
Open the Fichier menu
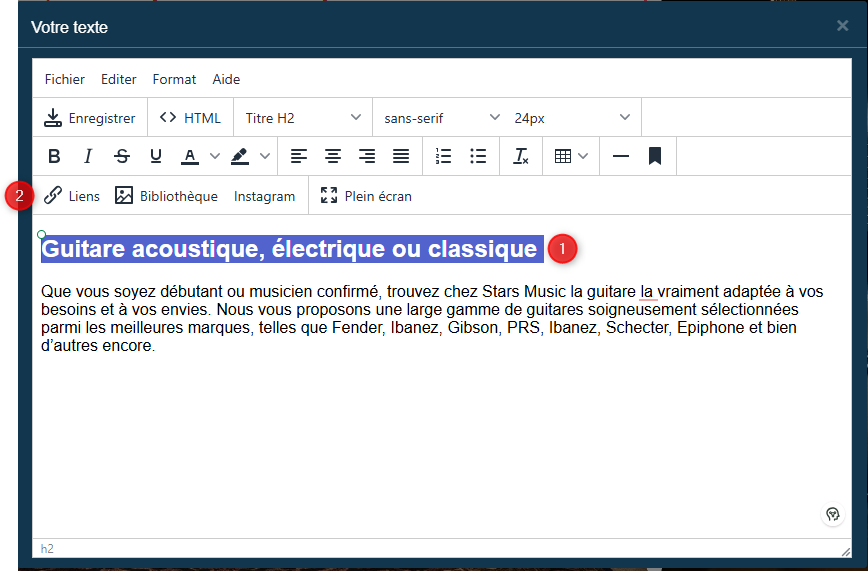pos(65,79)
